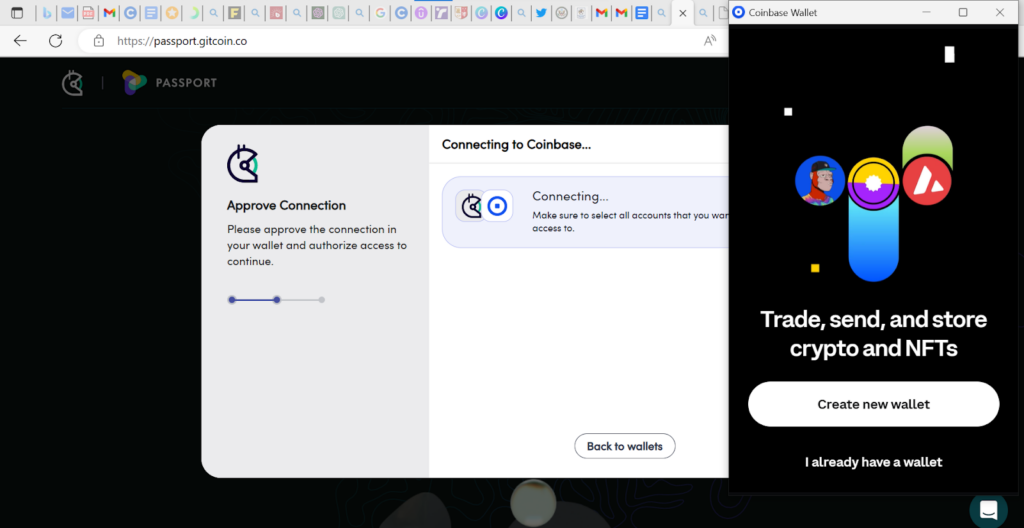Image resolution: width=1024 pixels, height=528 pixels.
Task: Select I already have a wallet
Action: coord(873,462)
